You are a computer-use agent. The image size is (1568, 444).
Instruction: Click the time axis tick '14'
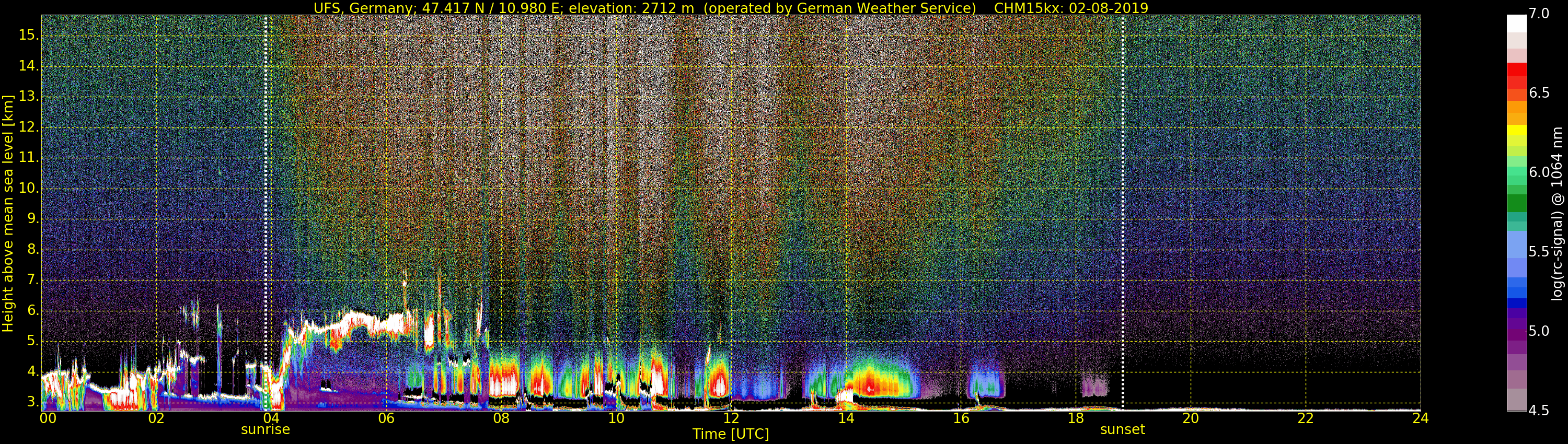point(846,418)
